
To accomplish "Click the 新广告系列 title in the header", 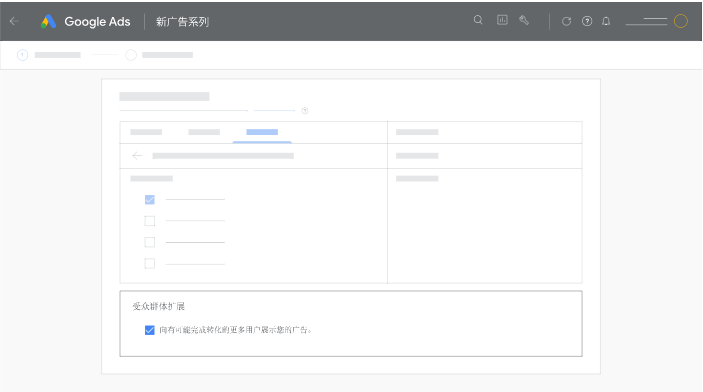I will pyautogui.click(x=182, y=22).
